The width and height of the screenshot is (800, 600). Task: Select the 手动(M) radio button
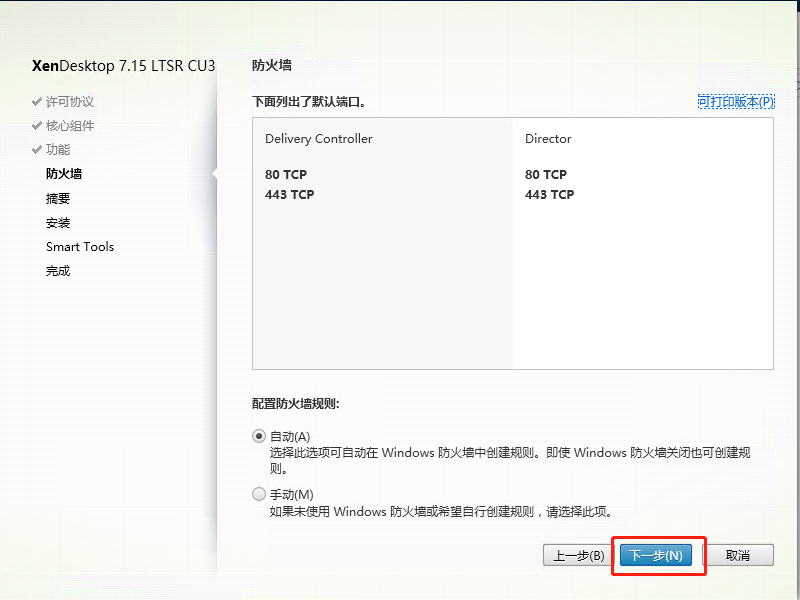pos(259,494)
